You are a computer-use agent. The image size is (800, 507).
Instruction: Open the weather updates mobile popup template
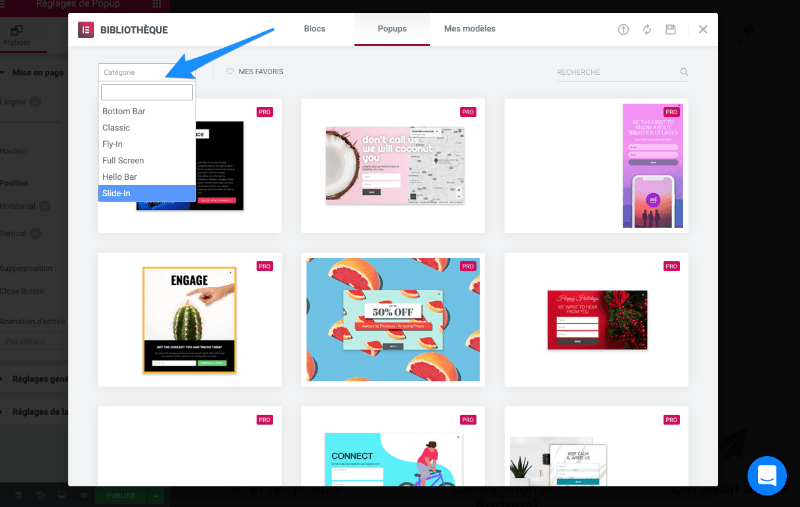point(596,166)
